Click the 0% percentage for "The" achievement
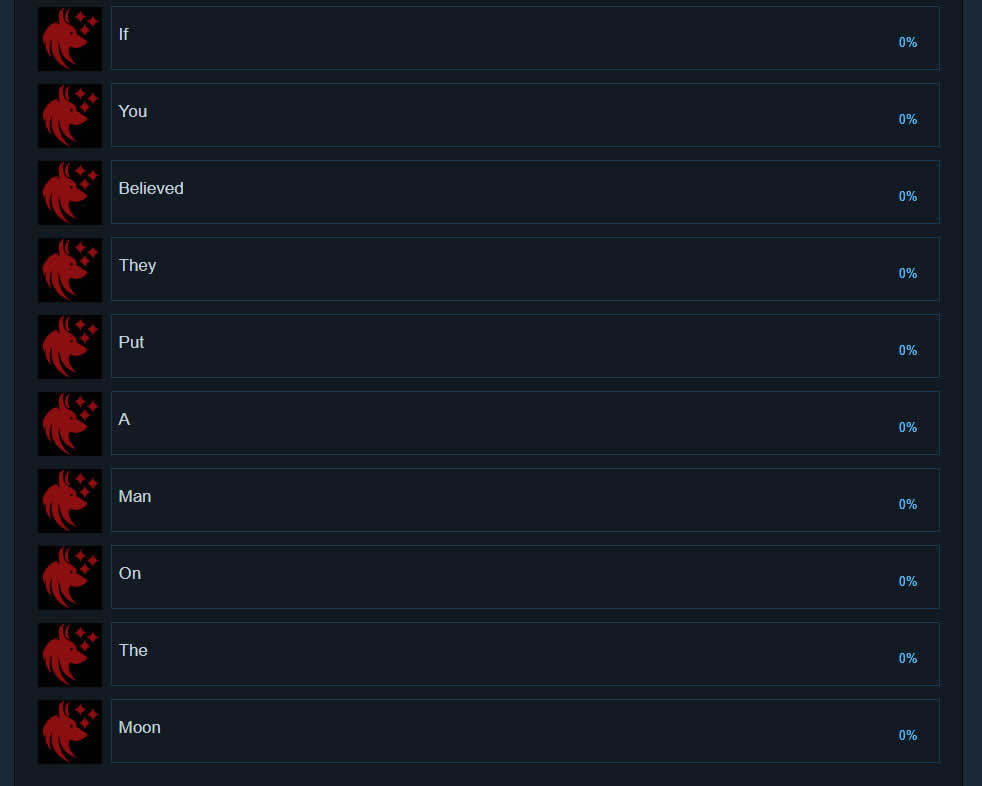 coord(907,658)
